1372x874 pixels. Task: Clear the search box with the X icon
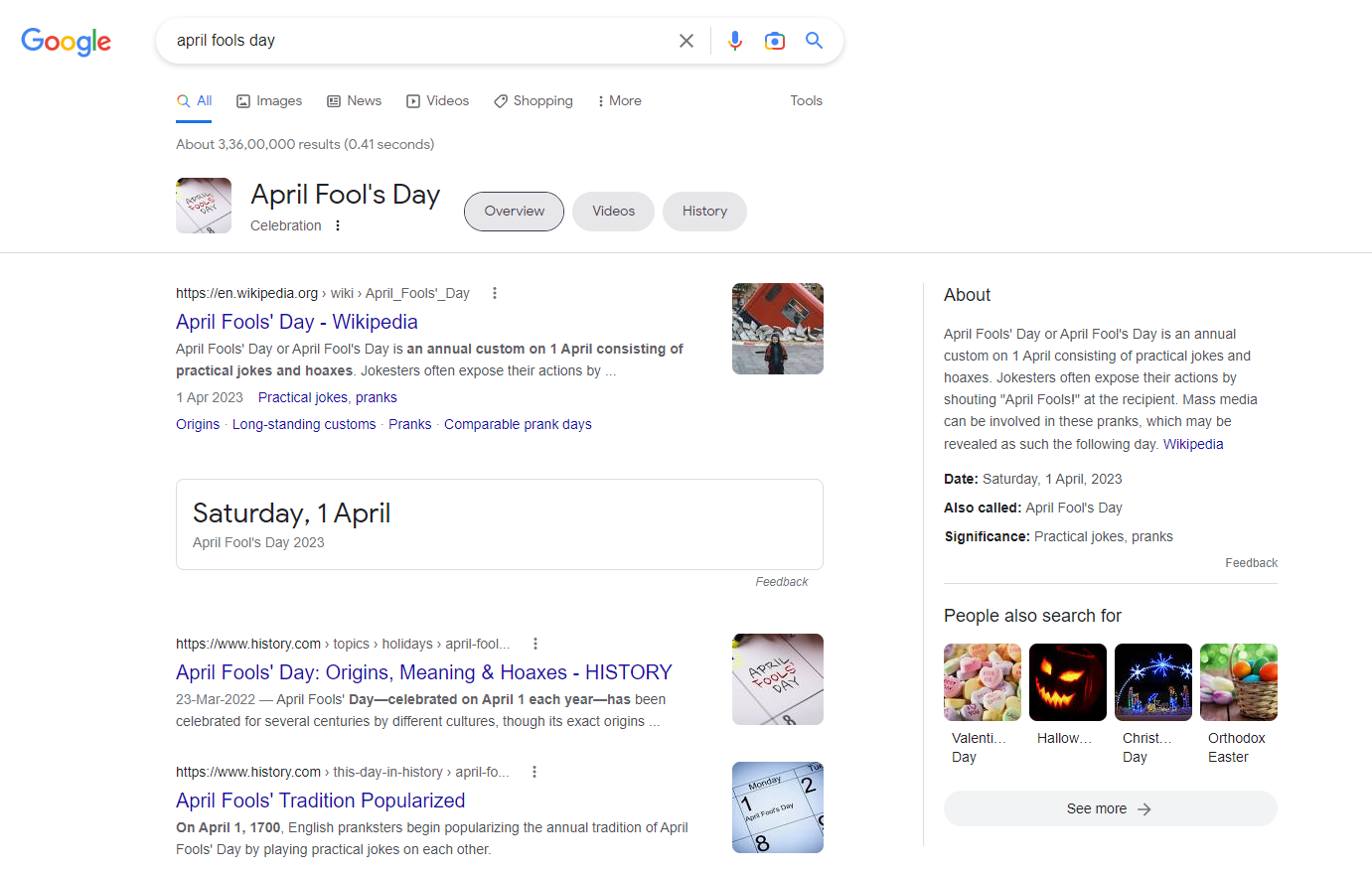point(686,41)
